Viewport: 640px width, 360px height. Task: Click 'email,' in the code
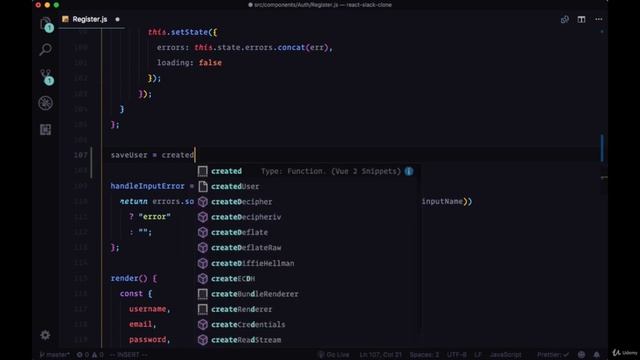point(143,324)
